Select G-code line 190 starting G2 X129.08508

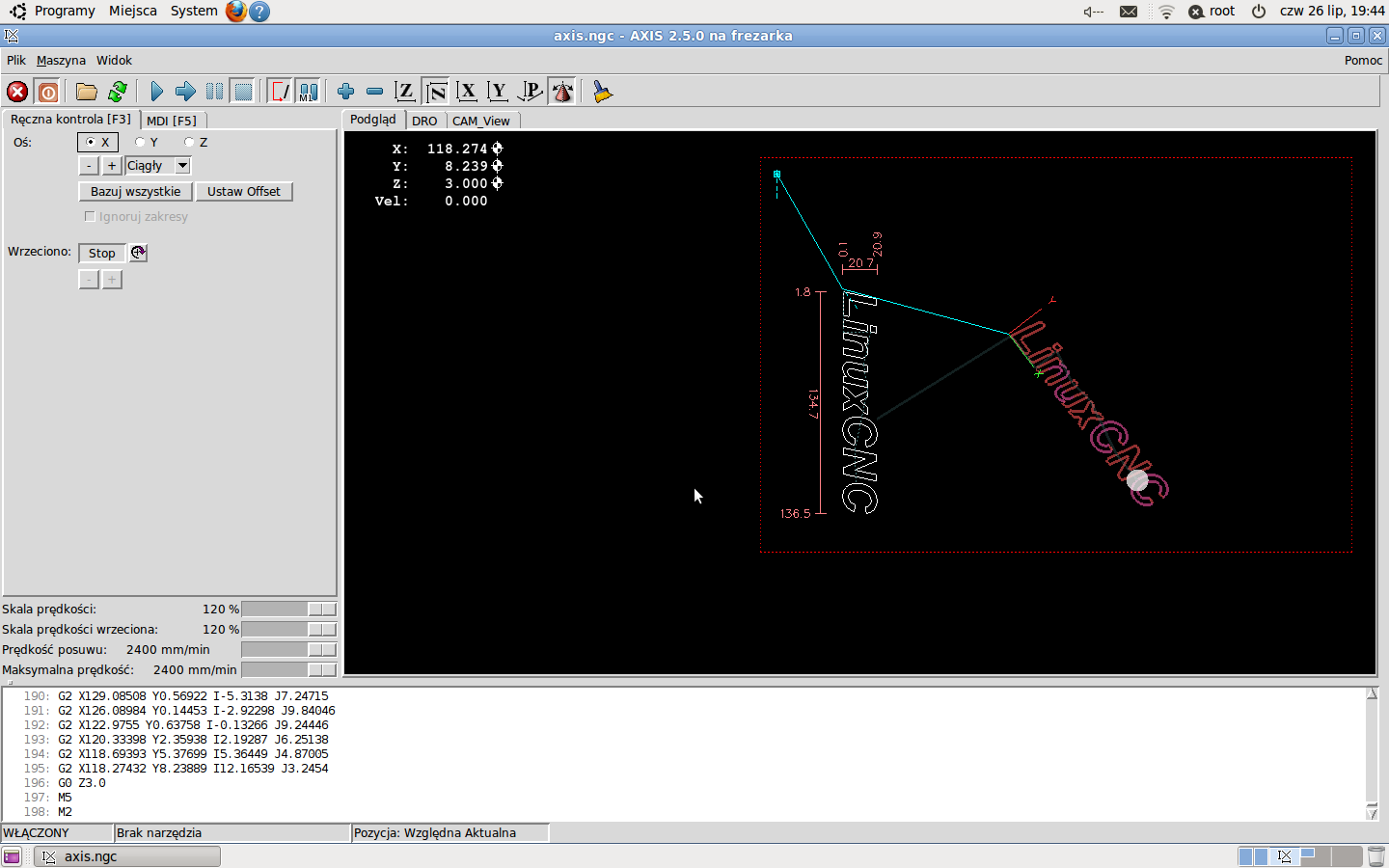click(x=683, y=696)
